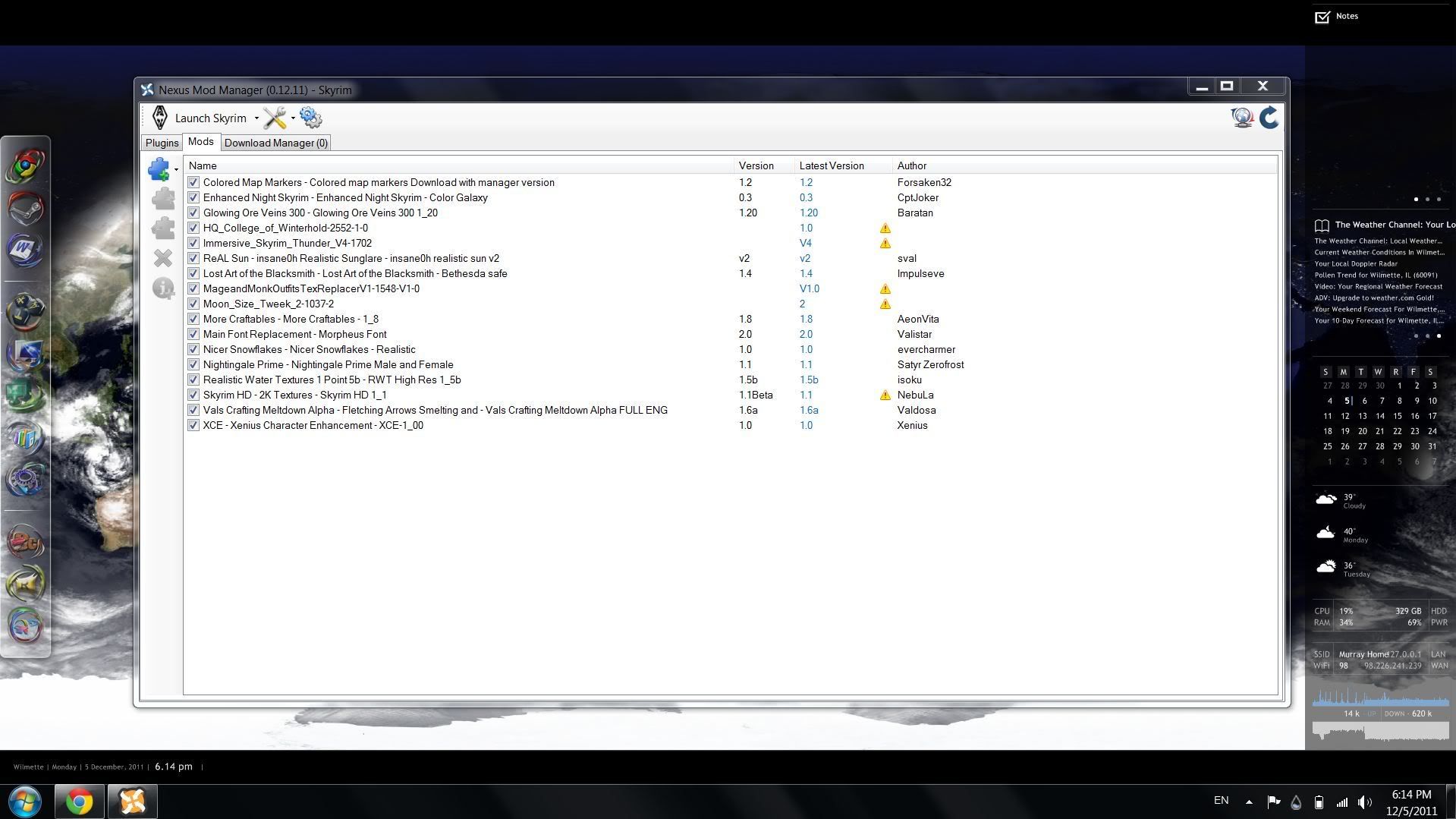Sort mods by the Author column header
The height and width of the screenshot is (819, 1456).
tap(911, 165)
